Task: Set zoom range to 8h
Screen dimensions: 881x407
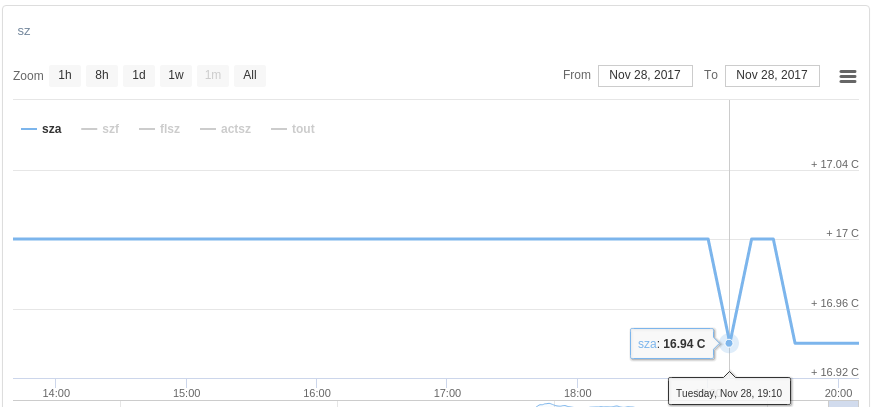Action: (102, 75)
